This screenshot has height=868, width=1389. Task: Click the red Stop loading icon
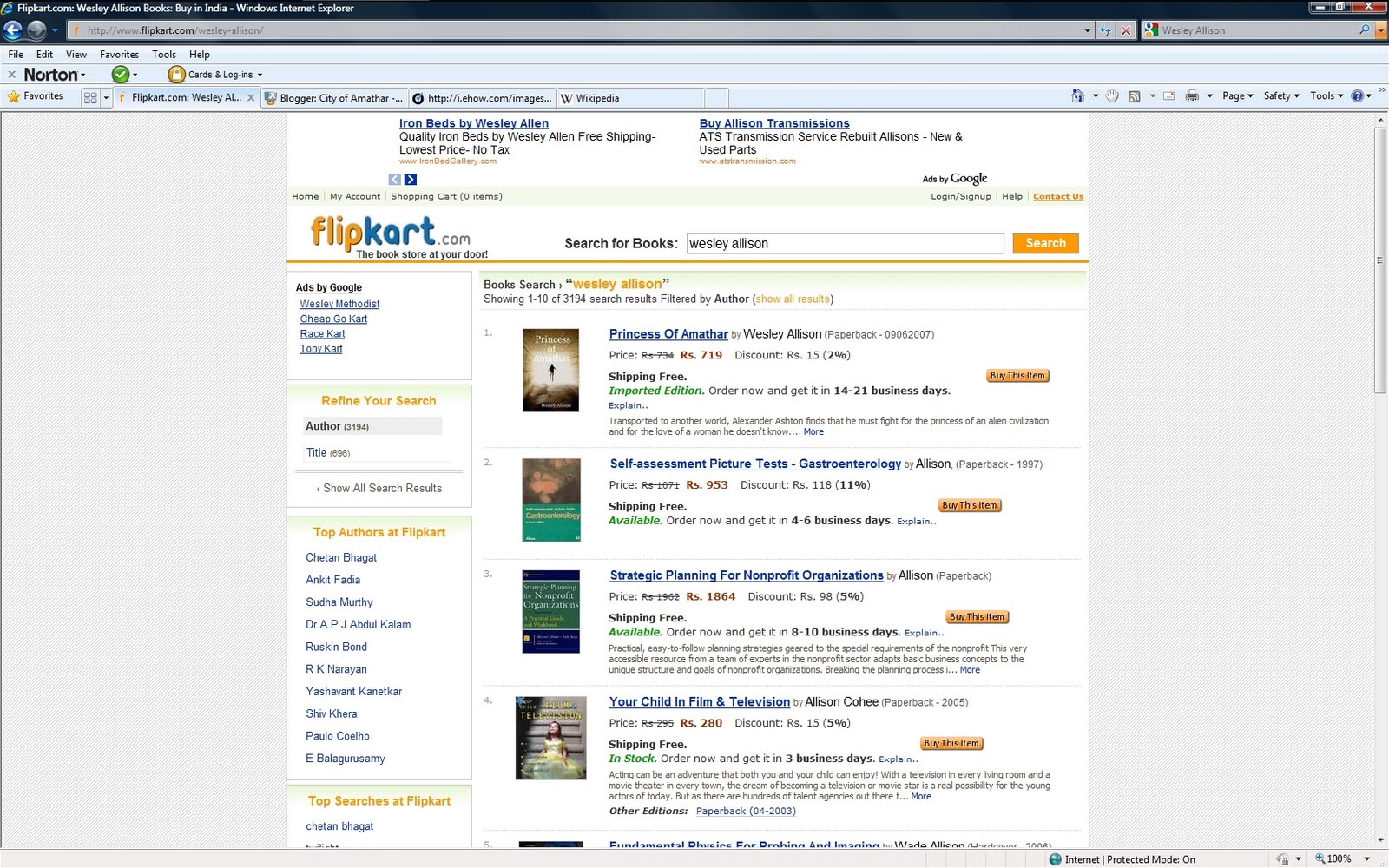[x=1126, y=30]
